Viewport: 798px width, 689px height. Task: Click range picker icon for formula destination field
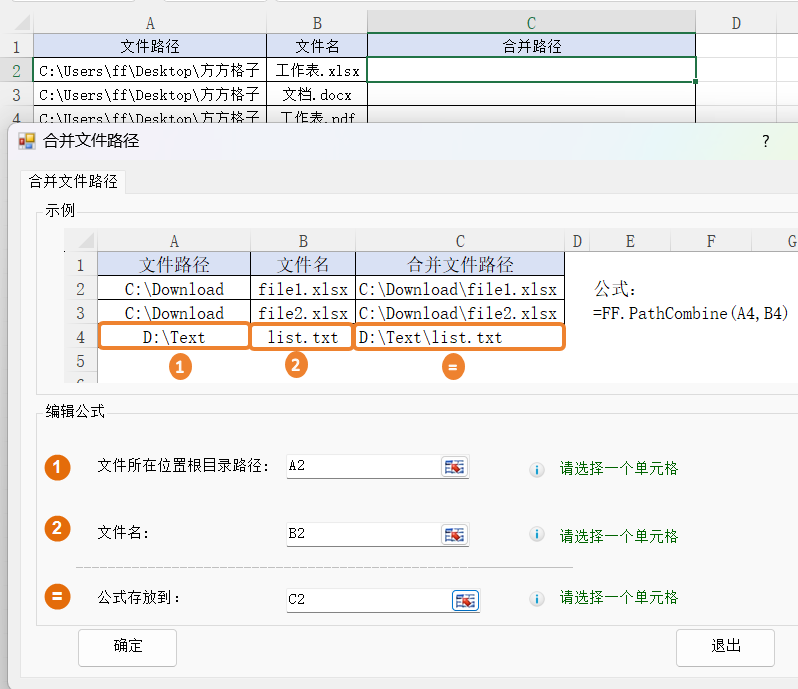pos(465,600)
